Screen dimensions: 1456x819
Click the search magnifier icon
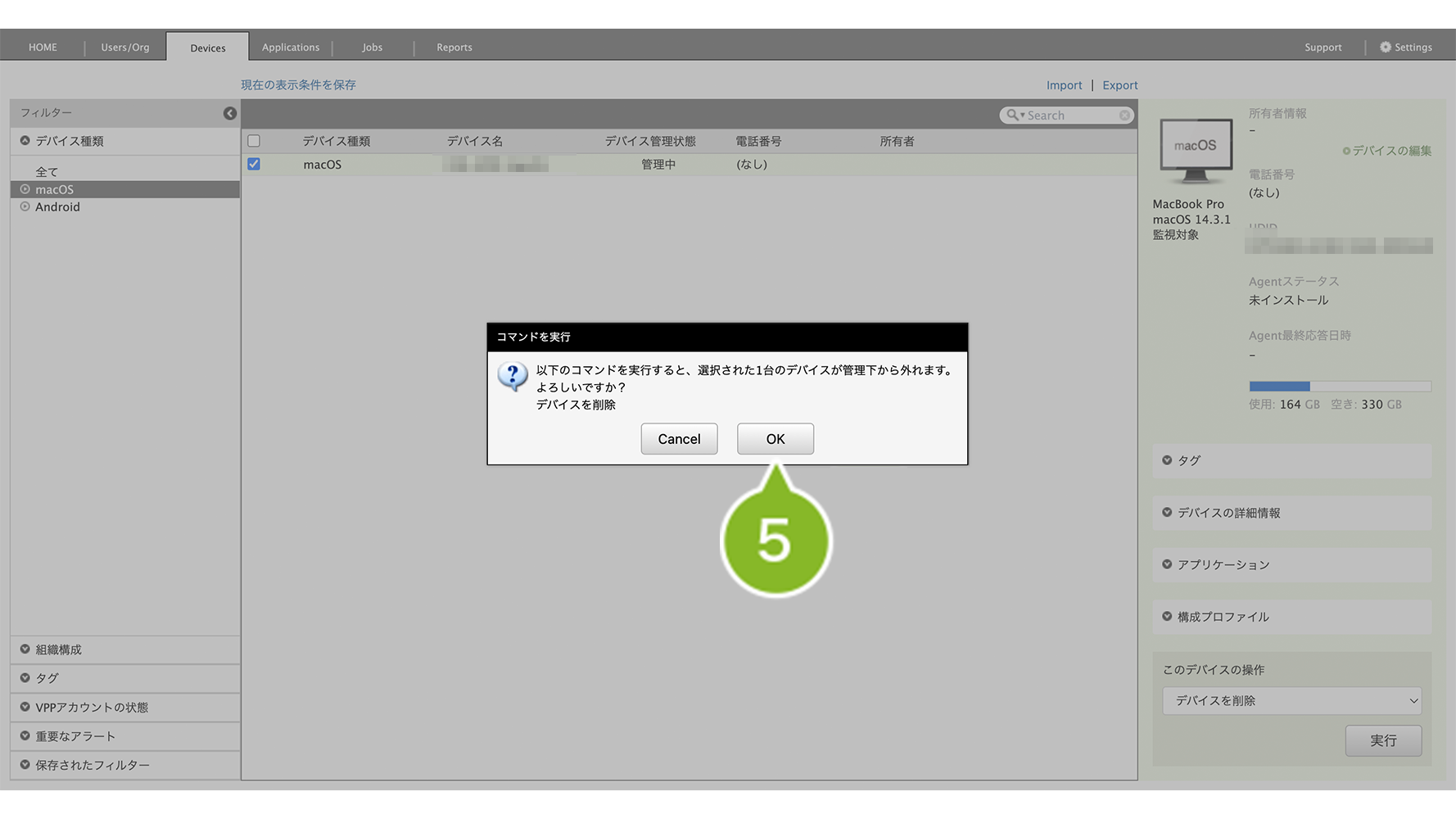click(1013, 115)
